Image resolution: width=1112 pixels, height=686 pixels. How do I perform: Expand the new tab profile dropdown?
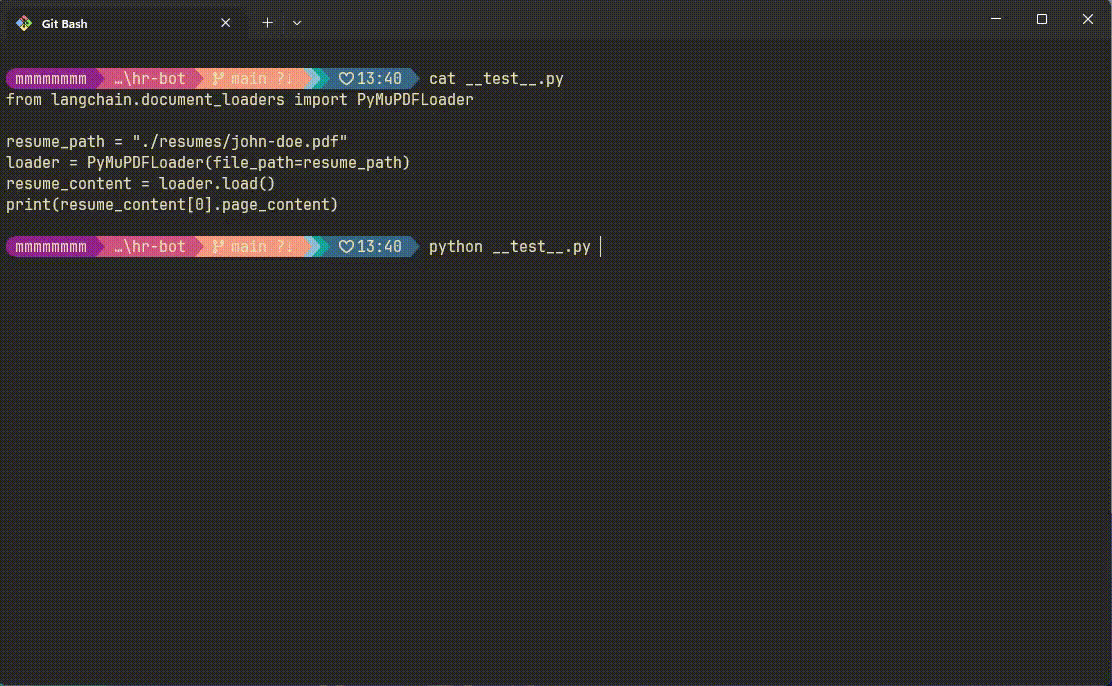[x=297, y=22]
